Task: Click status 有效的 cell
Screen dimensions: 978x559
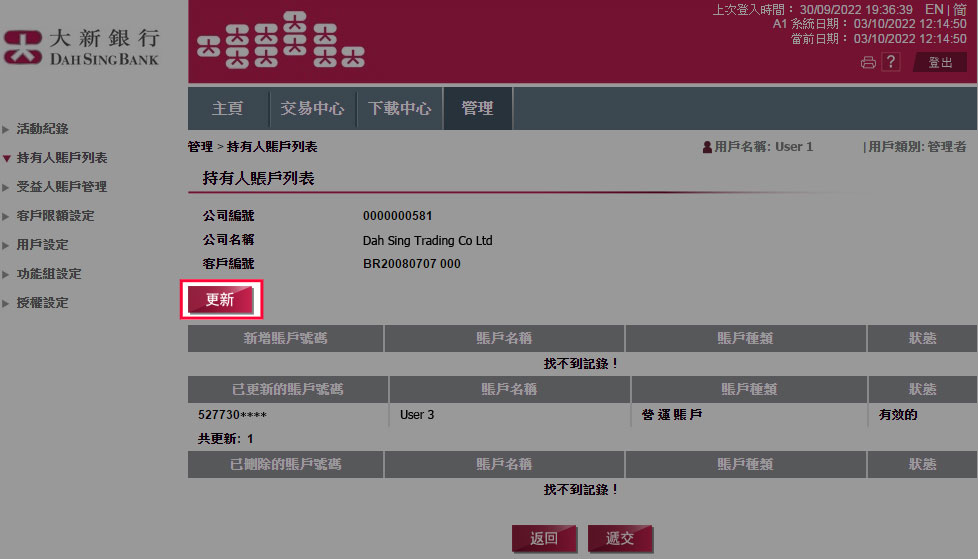Action: click(898, 415)
